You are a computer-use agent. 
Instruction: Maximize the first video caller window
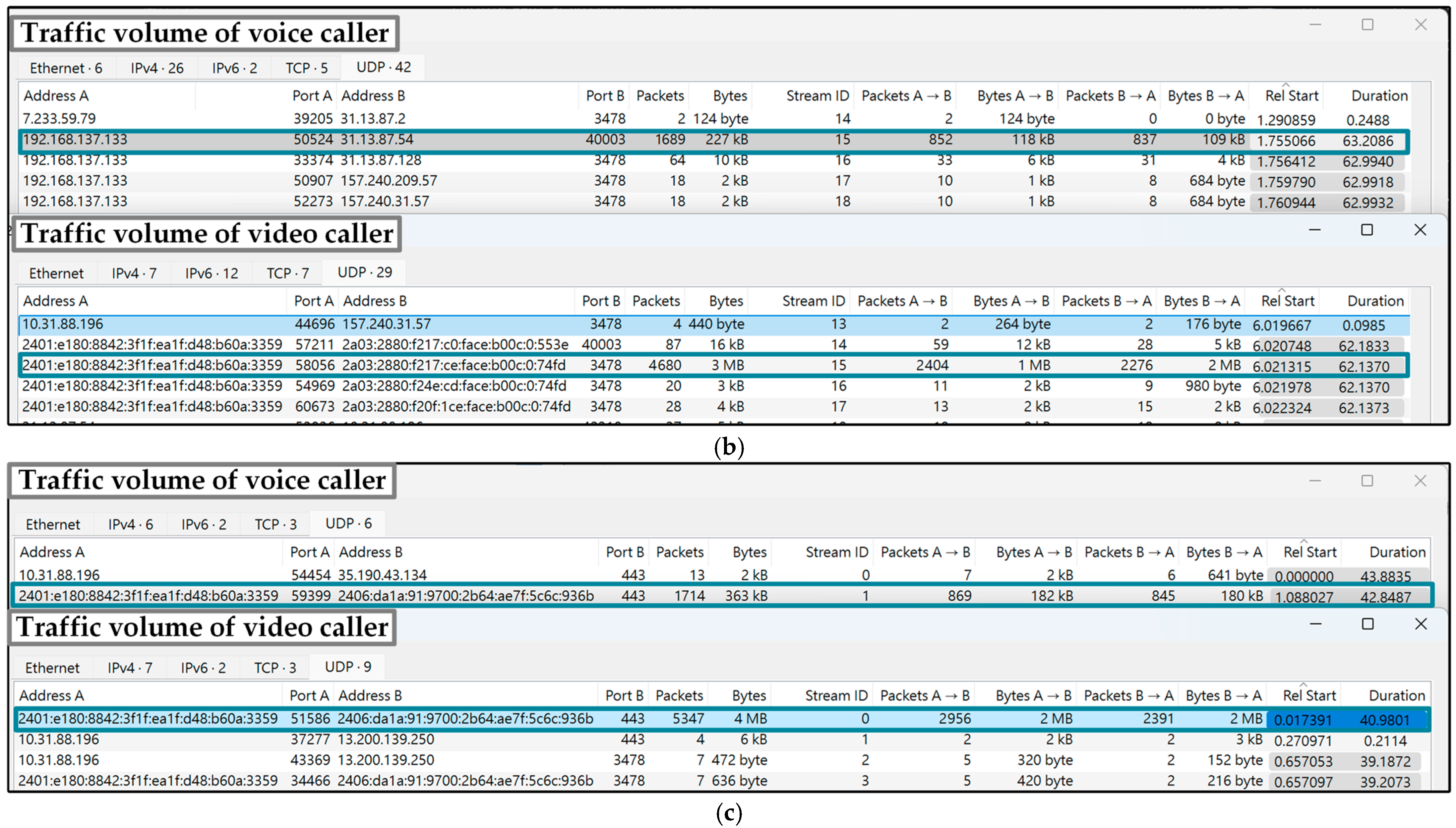pyautogui.click(x=1367, y=230)
